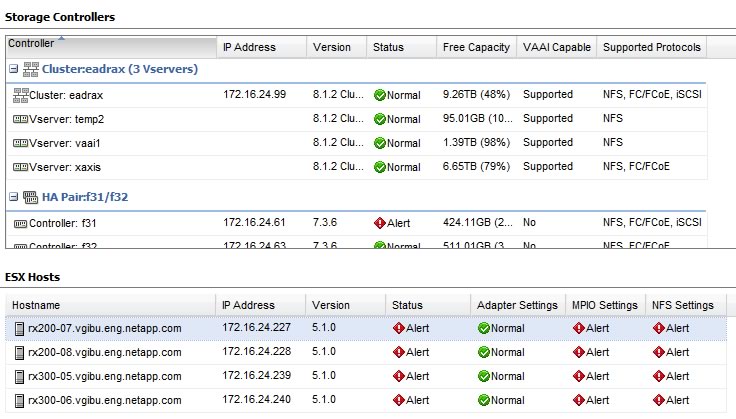Screen dimensions: 736x419
Task: Click the Cluster eadrax row icon
Action: coord(20,95)
